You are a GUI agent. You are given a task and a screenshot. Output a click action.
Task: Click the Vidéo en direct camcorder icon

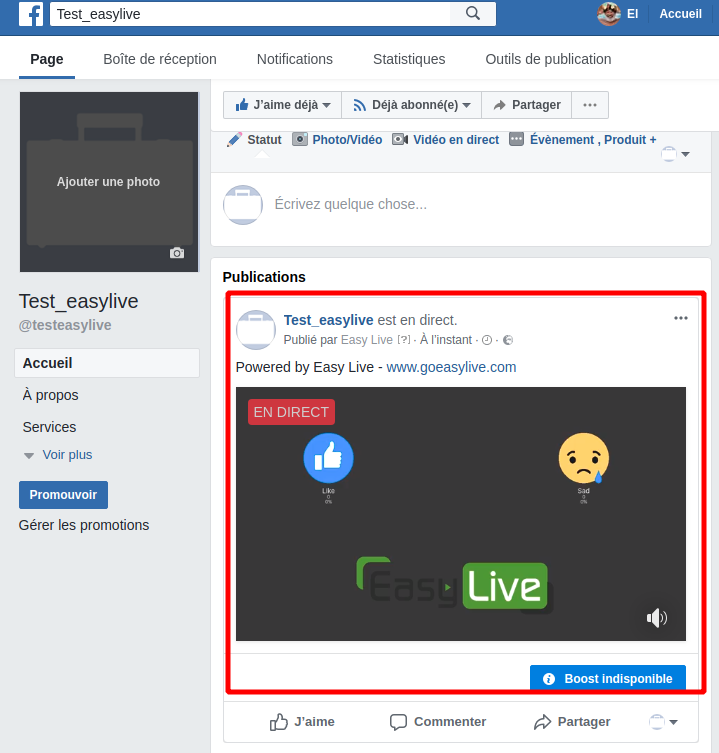pos(400,140)
